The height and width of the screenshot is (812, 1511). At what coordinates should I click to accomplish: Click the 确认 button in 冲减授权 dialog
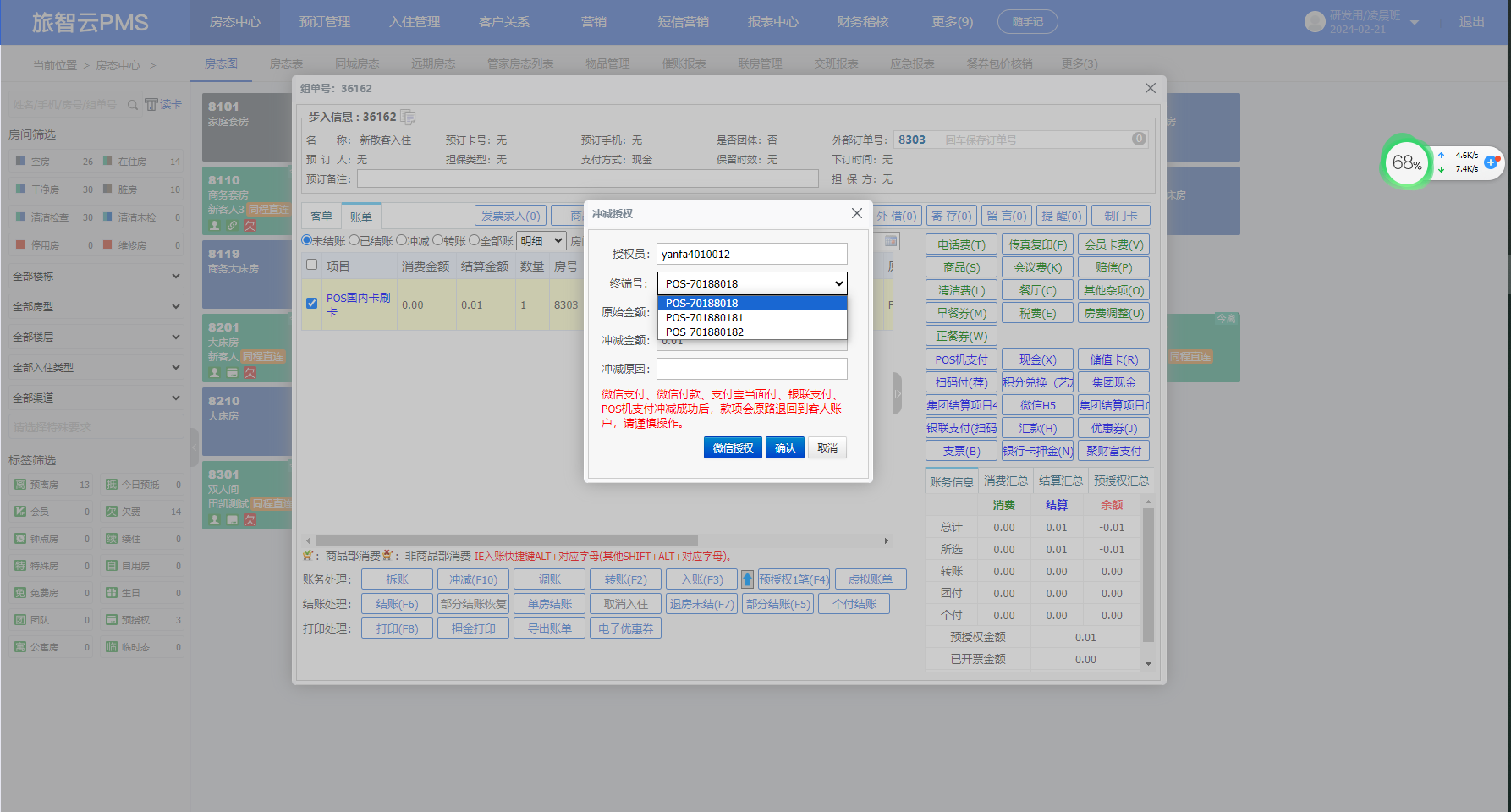pyautogui.click(x=785, y=447)
